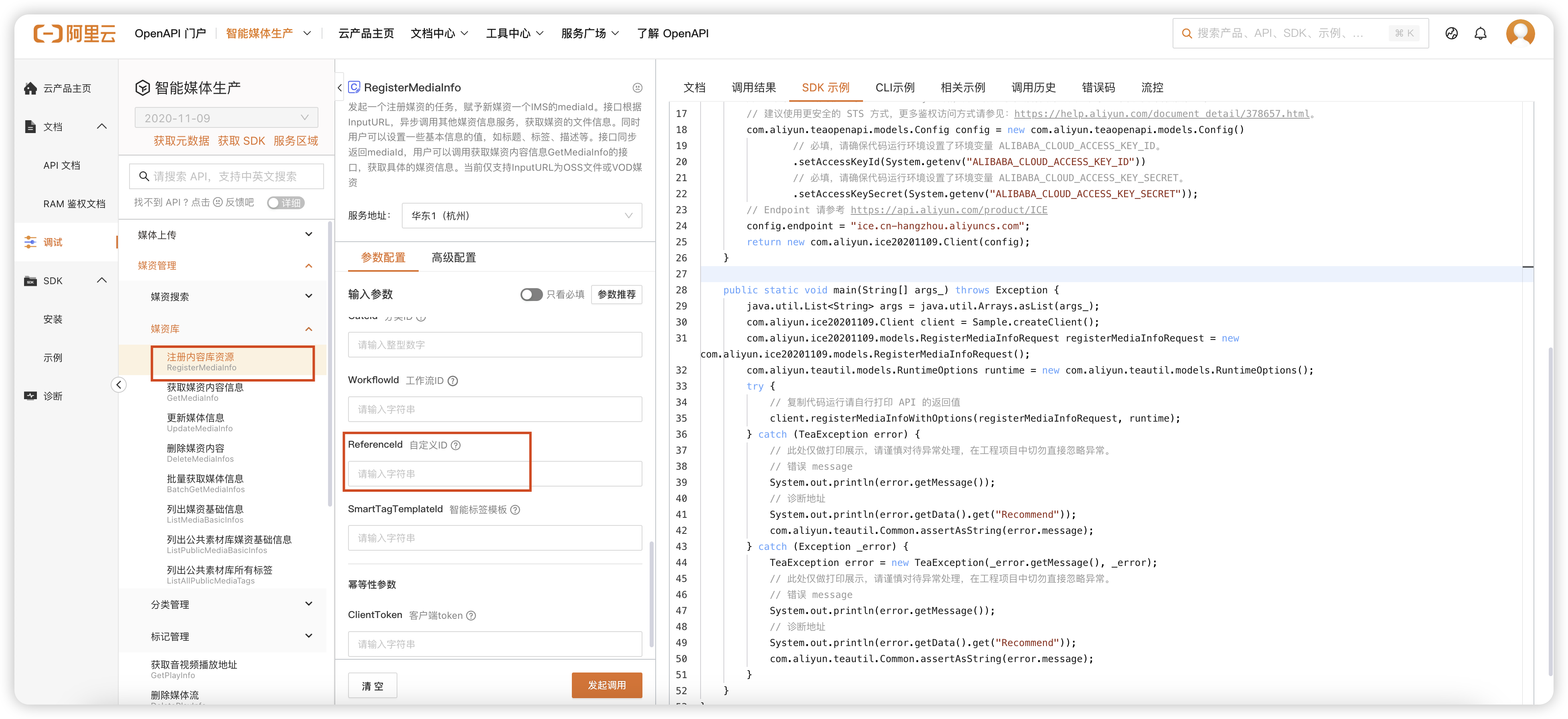
Task: Show help for ReferenceId parameter
Action: point(456,445)
